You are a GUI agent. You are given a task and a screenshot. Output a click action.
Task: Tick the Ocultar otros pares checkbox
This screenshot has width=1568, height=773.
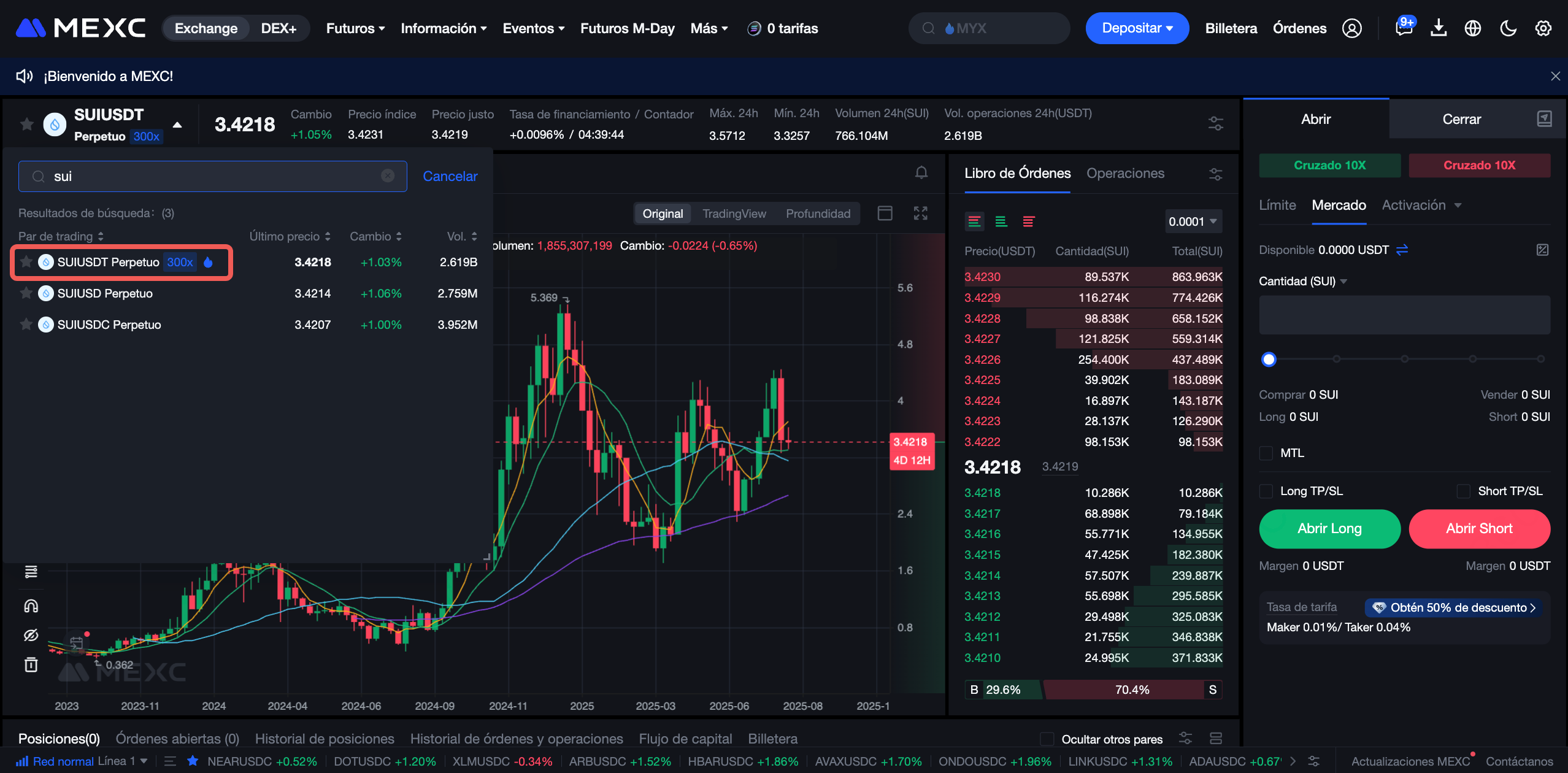coord(1047,739)
